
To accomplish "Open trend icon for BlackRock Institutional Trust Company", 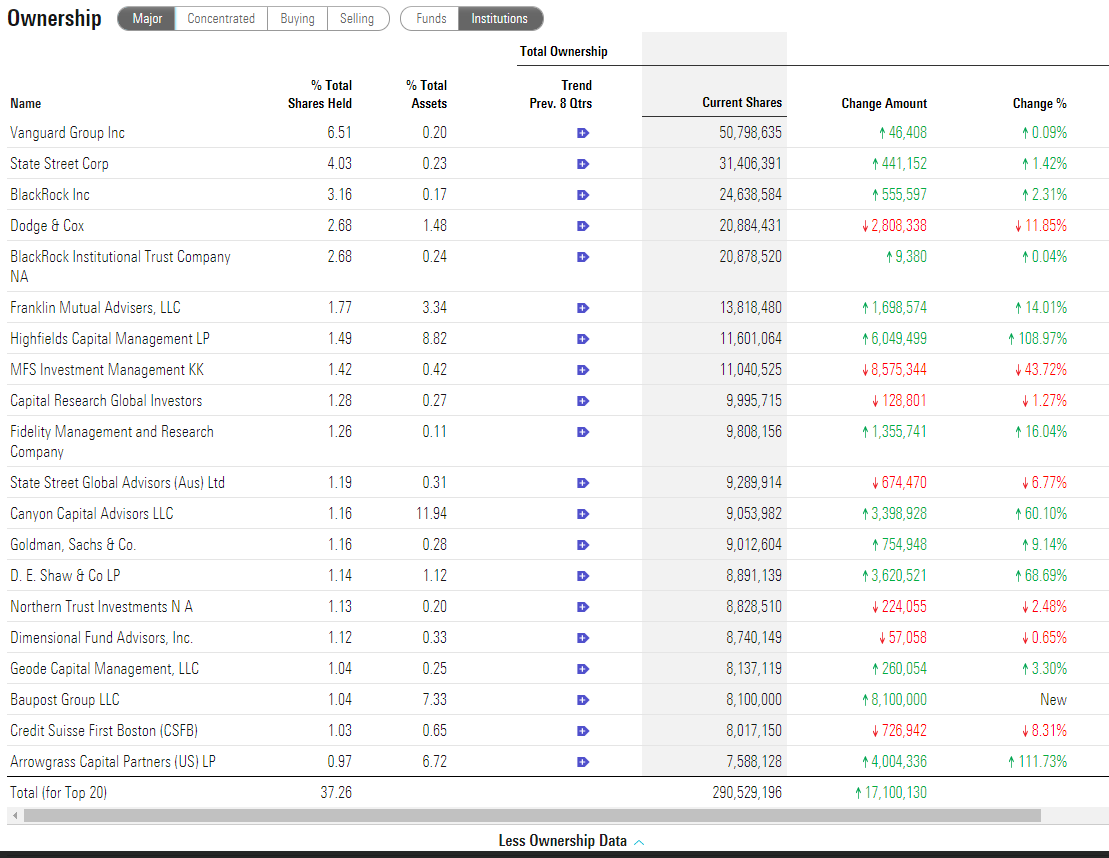I will (x=583, y=257).
